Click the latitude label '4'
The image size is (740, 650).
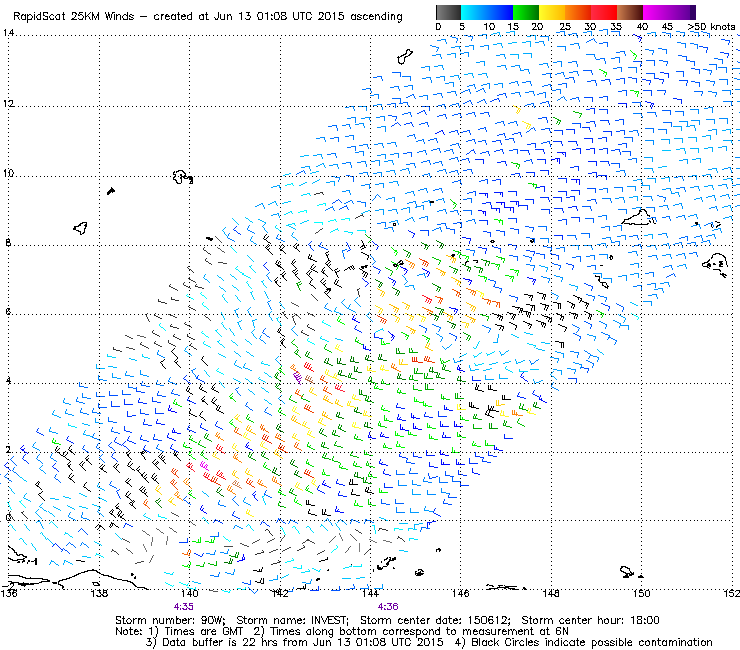pyautogui.click(x=8, y=380)
